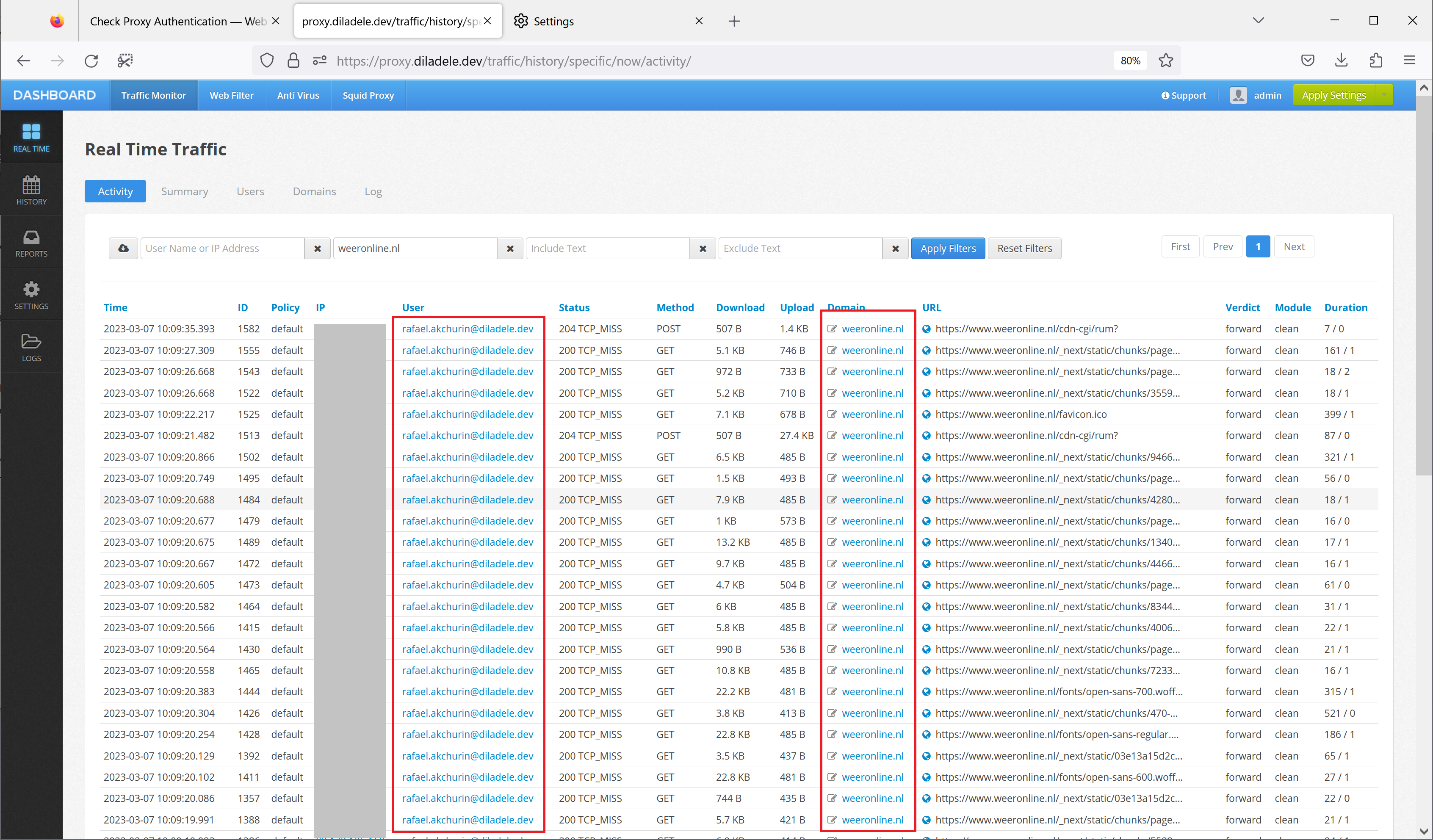Click the globe icon in row ID 1513
The width and height of the screenshot is (1433, 840).
pyautogui.click(x=927, y=436)
